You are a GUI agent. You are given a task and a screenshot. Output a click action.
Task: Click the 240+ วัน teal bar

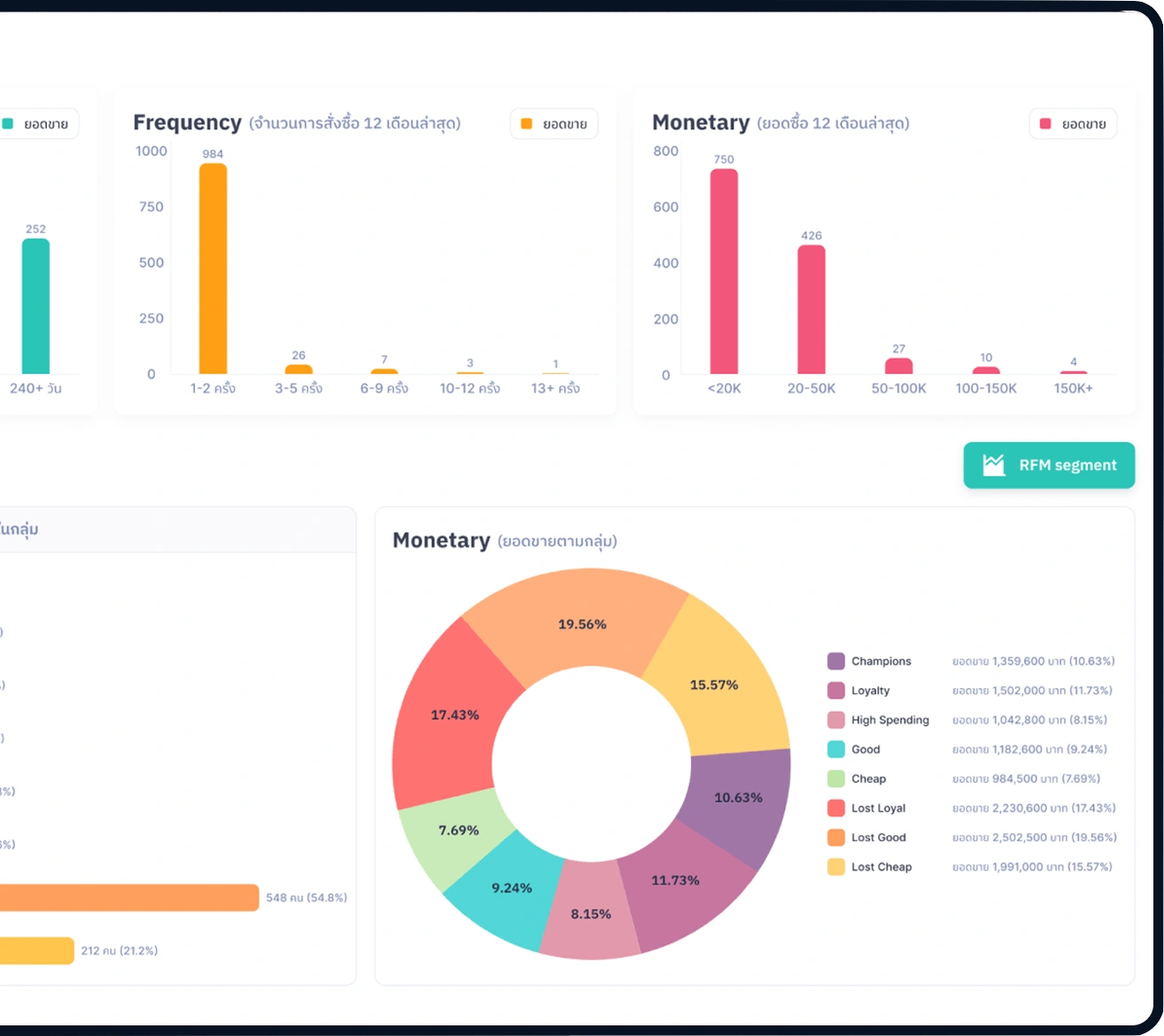[x=34, y=305]
